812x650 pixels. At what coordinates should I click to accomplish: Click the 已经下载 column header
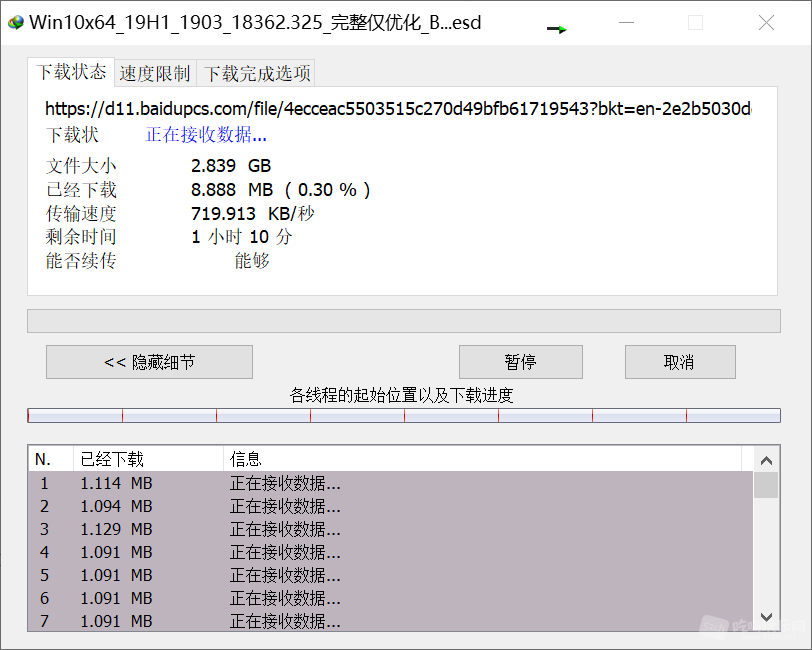pyautogui.click(x=148, y=459)
